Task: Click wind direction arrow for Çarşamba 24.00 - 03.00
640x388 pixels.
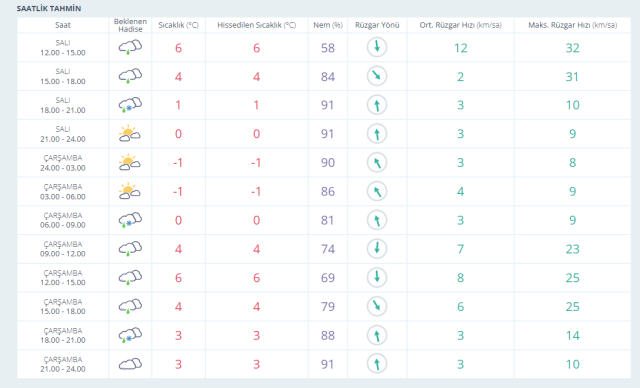Action: pos(377,162)
